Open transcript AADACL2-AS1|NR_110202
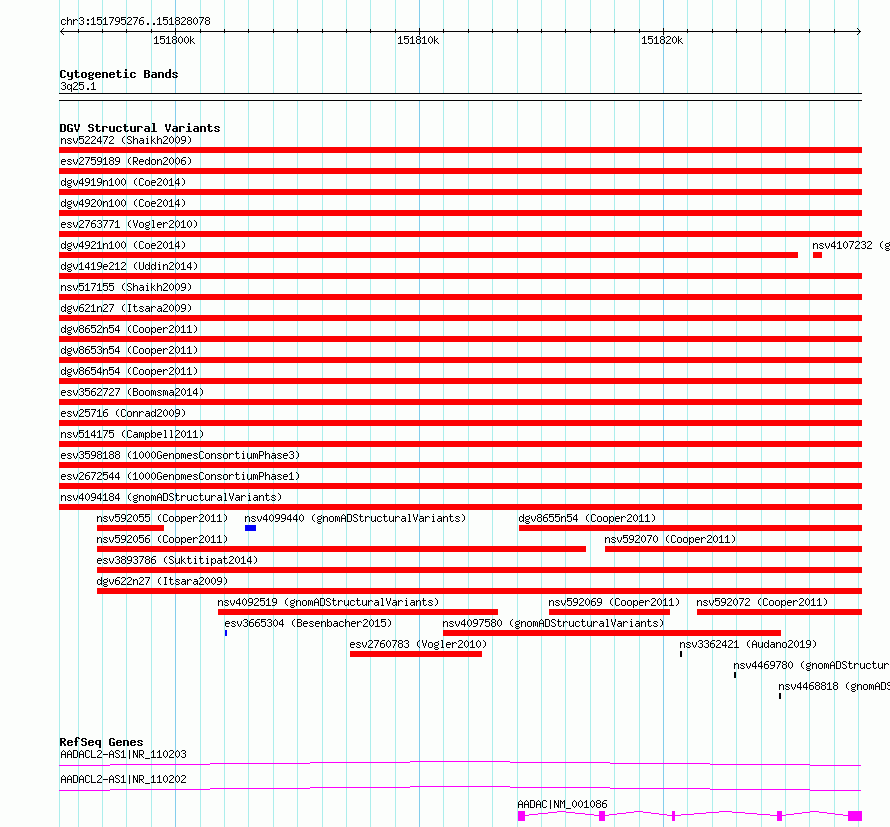 click(123, 779)
